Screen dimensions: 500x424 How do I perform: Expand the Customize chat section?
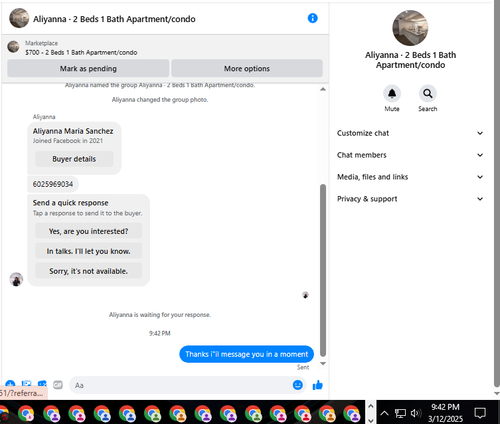tap(410, 133)
